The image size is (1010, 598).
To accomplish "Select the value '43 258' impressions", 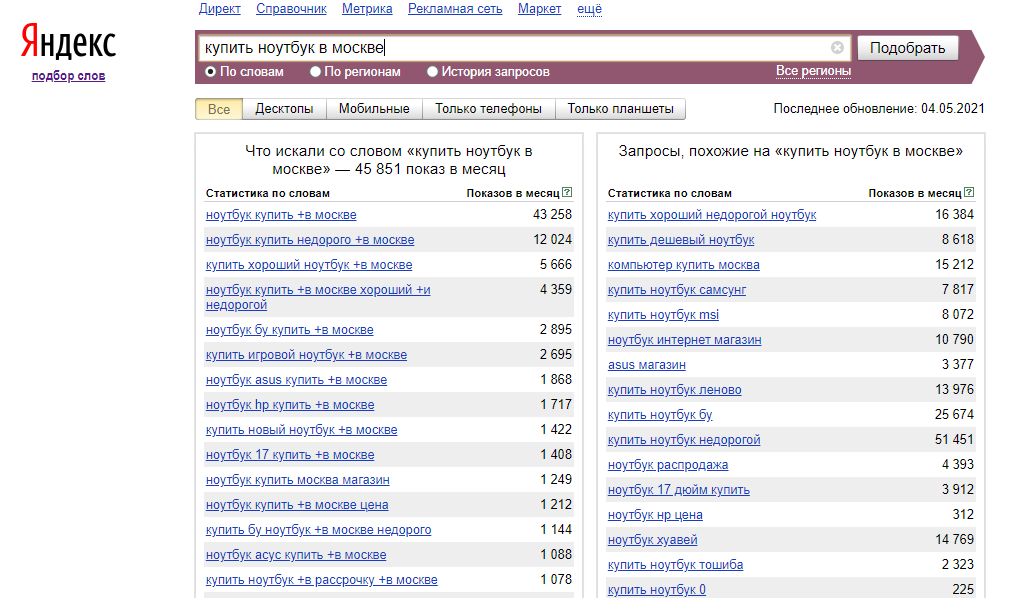I will pyautogui.click(x=552, y=215).
